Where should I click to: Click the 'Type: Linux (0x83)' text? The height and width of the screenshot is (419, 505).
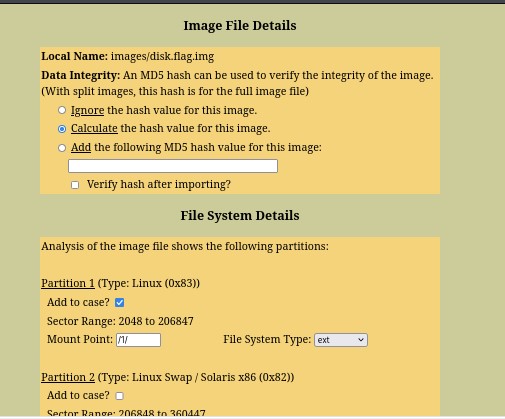(149, 283)
